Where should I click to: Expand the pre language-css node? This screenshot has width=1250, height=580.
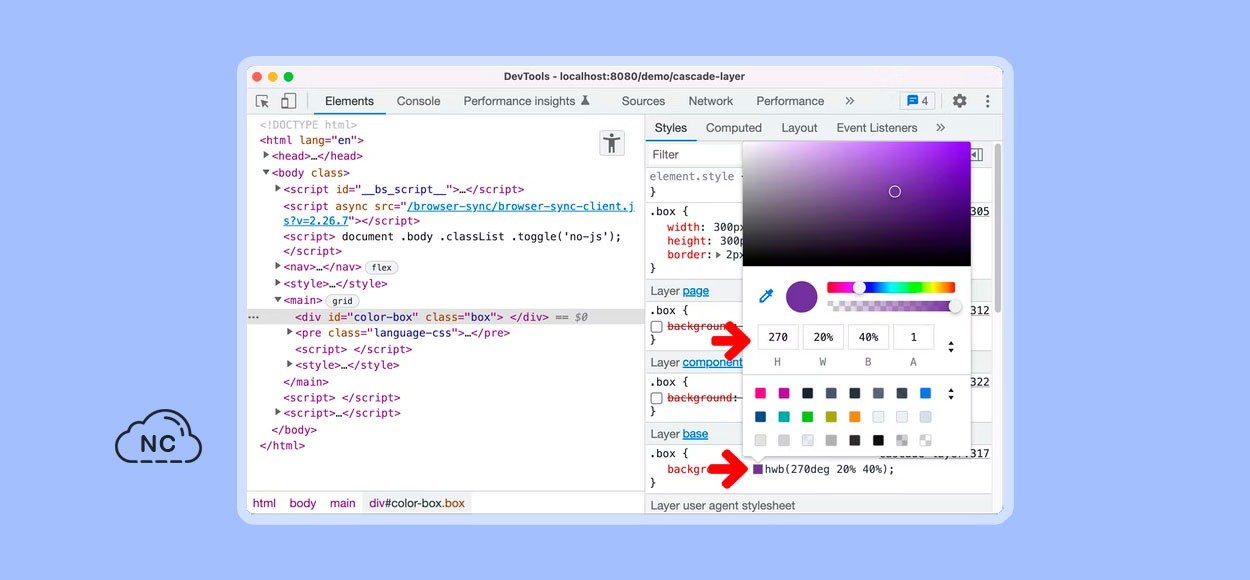[x=290, y=331]
